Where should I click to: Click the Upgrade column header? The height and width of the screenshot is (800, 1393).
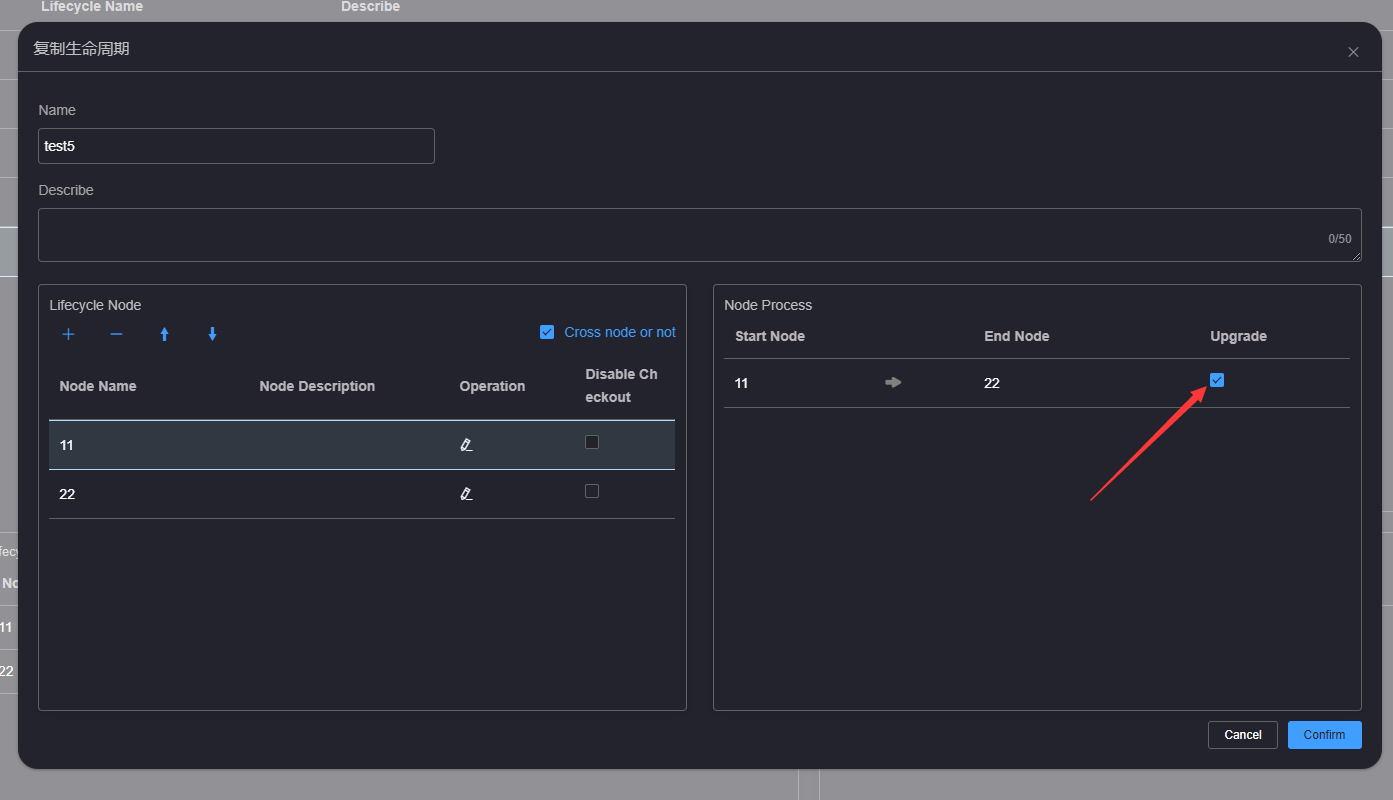1239,336
